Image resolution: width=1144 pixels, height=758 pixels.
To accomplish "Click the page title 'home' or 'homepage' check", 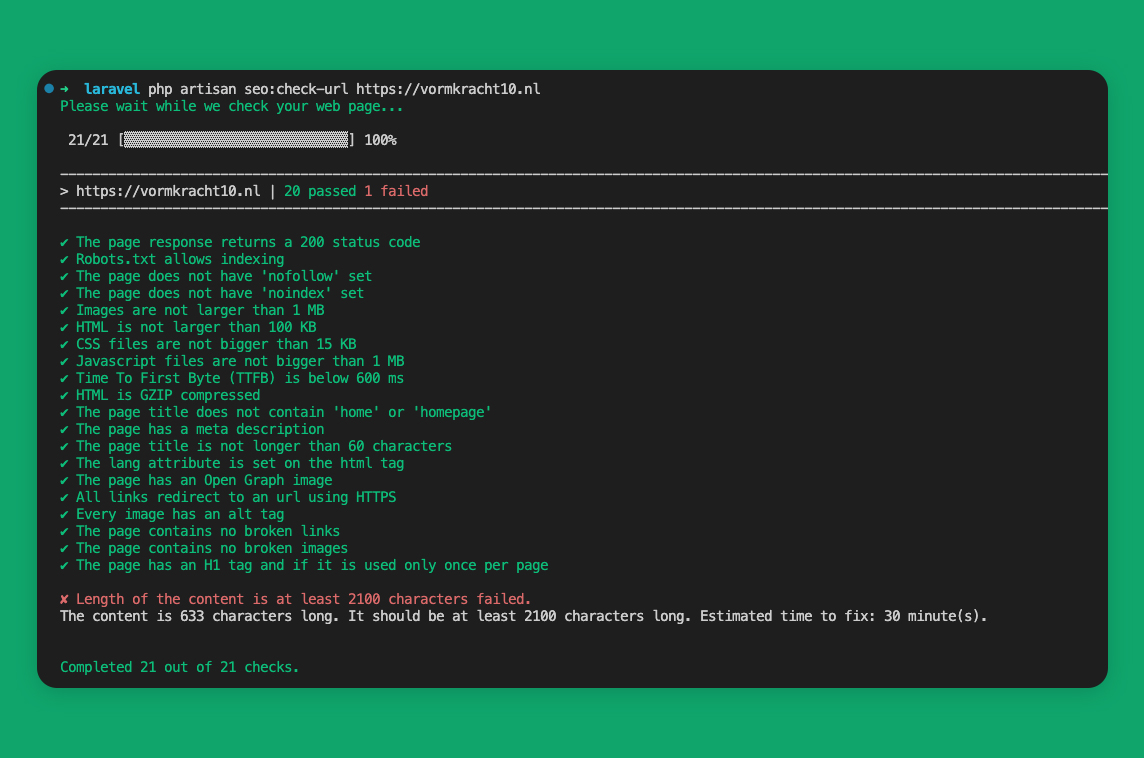I will [x=284, y=412].
